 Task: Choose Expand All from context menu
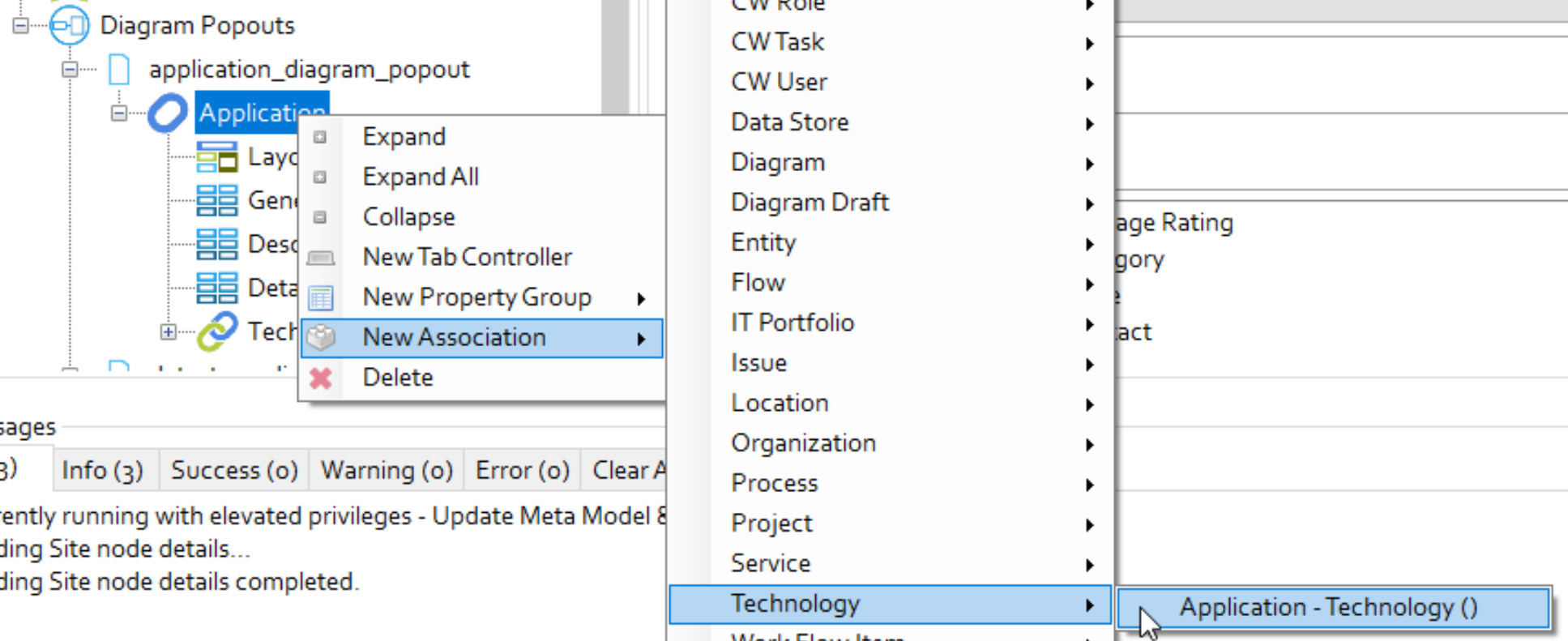[421, 177]
